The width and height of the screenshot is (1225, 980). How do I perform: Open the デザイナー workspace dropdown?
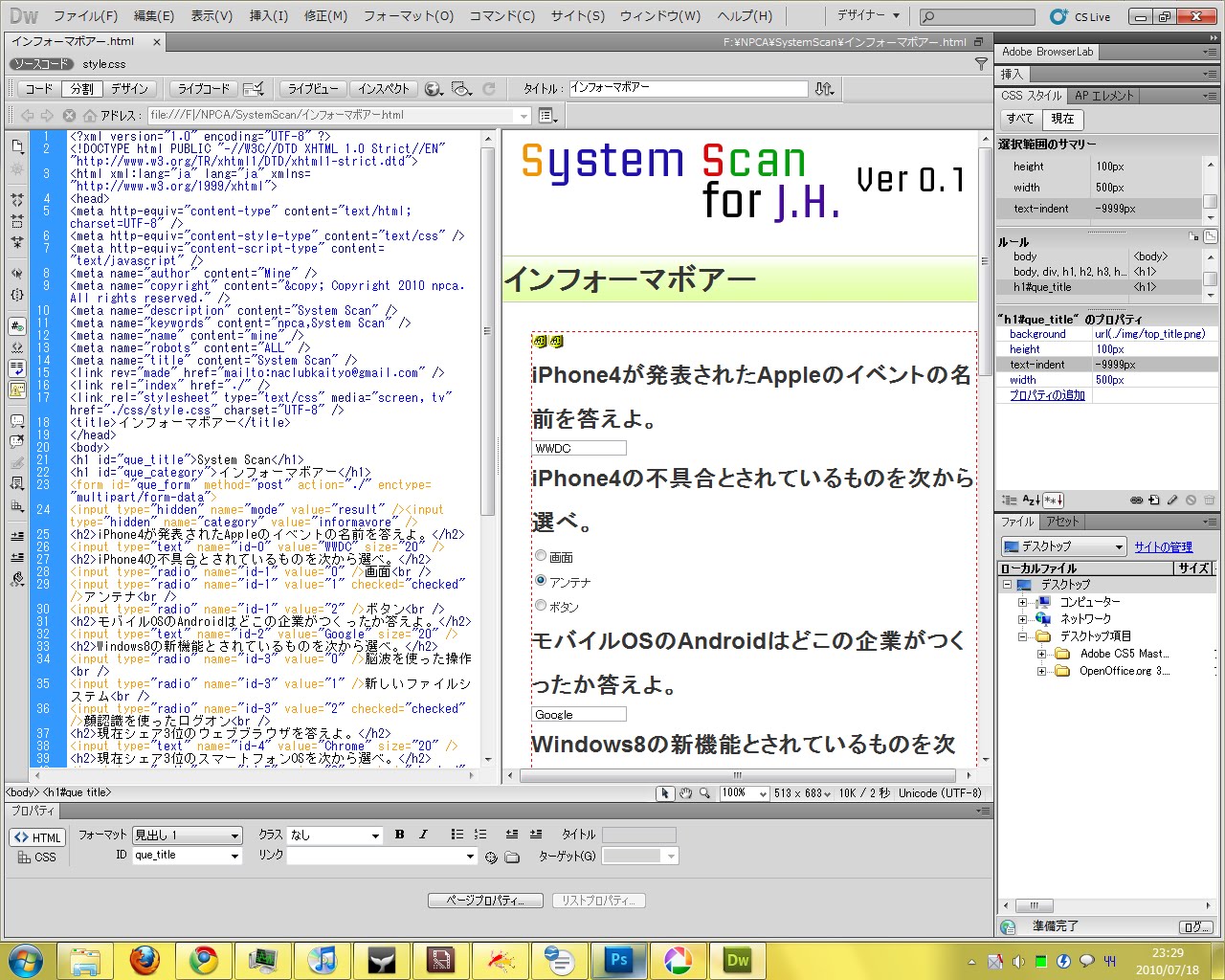pos(869,15)
